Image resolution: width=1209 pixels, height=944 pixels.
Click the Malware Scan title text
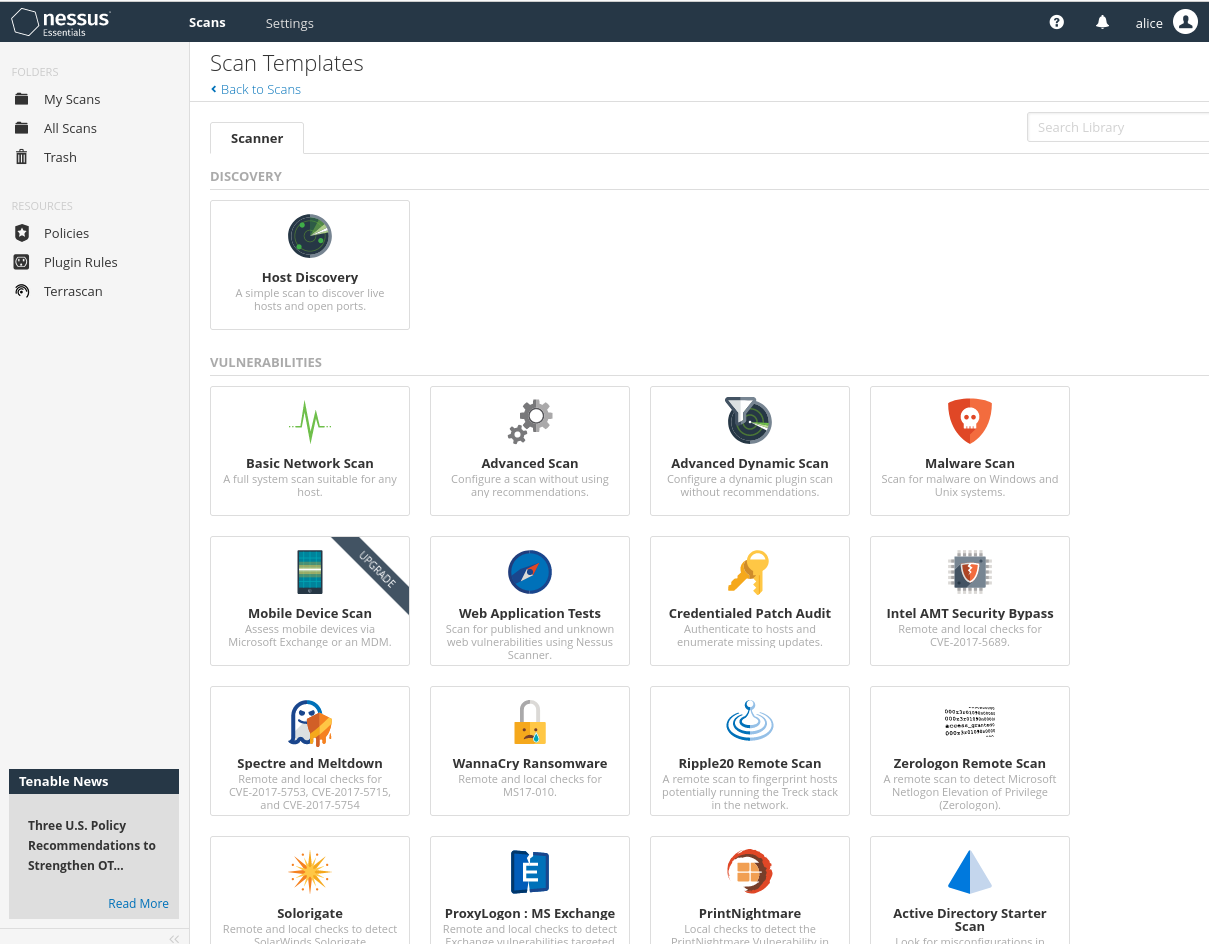[970, 463]
